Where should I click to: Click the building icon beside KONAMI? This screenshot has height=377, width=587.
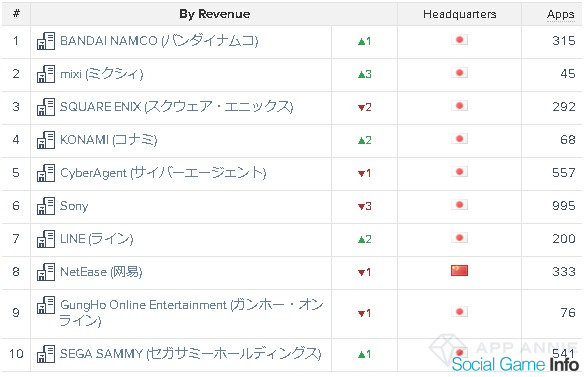(x=46, y=140)
